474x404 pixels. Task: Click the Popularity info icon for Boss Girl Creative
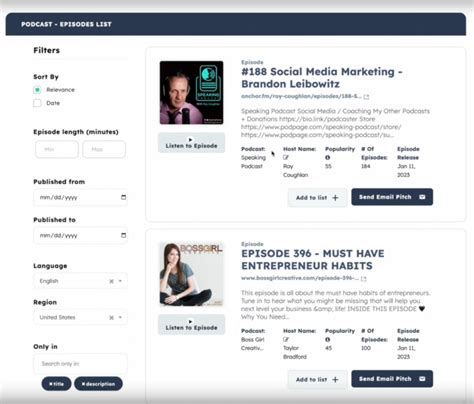tap(328, 339)
